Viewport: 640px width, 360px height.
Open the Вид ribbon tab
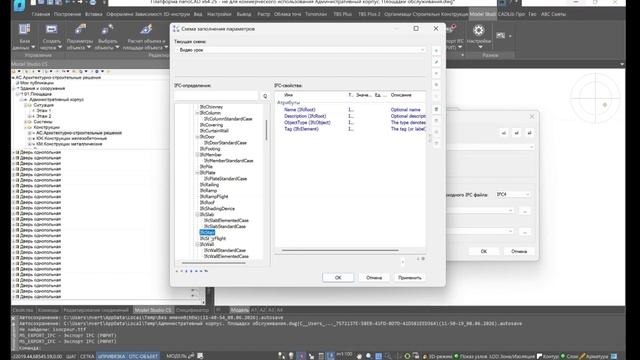[x=198, y=14]
